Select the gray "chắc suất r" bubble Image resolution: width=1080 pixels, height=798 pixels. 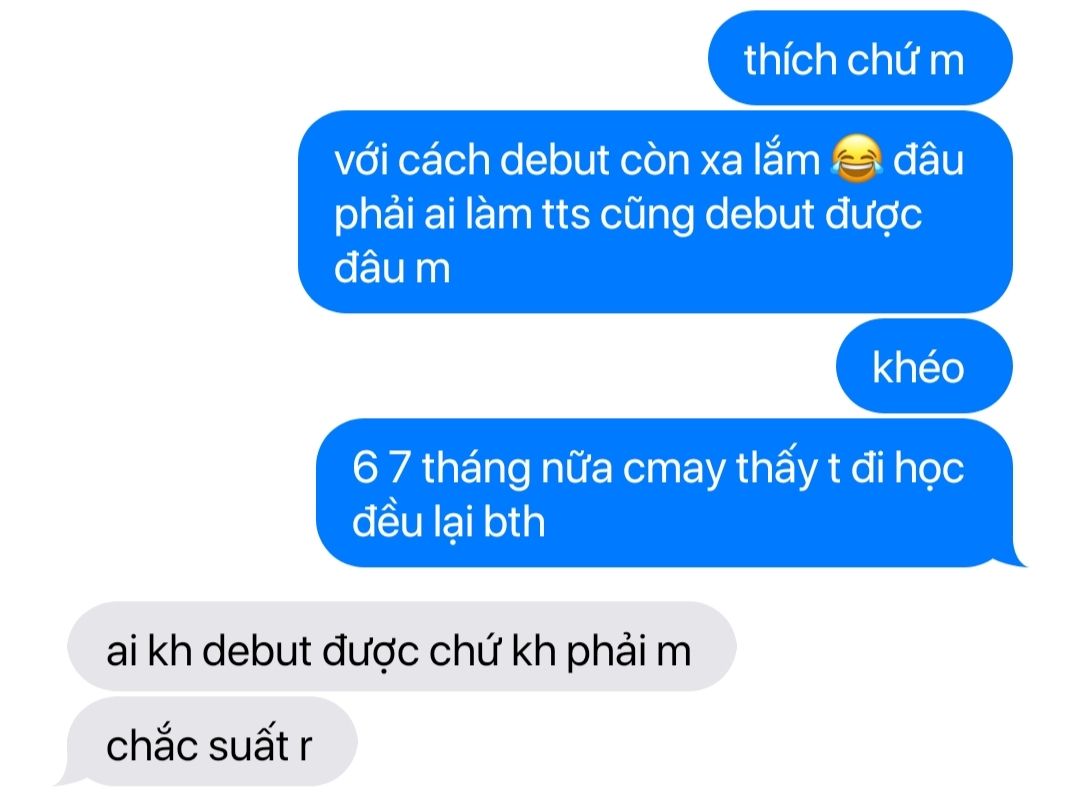click(209, 742)
